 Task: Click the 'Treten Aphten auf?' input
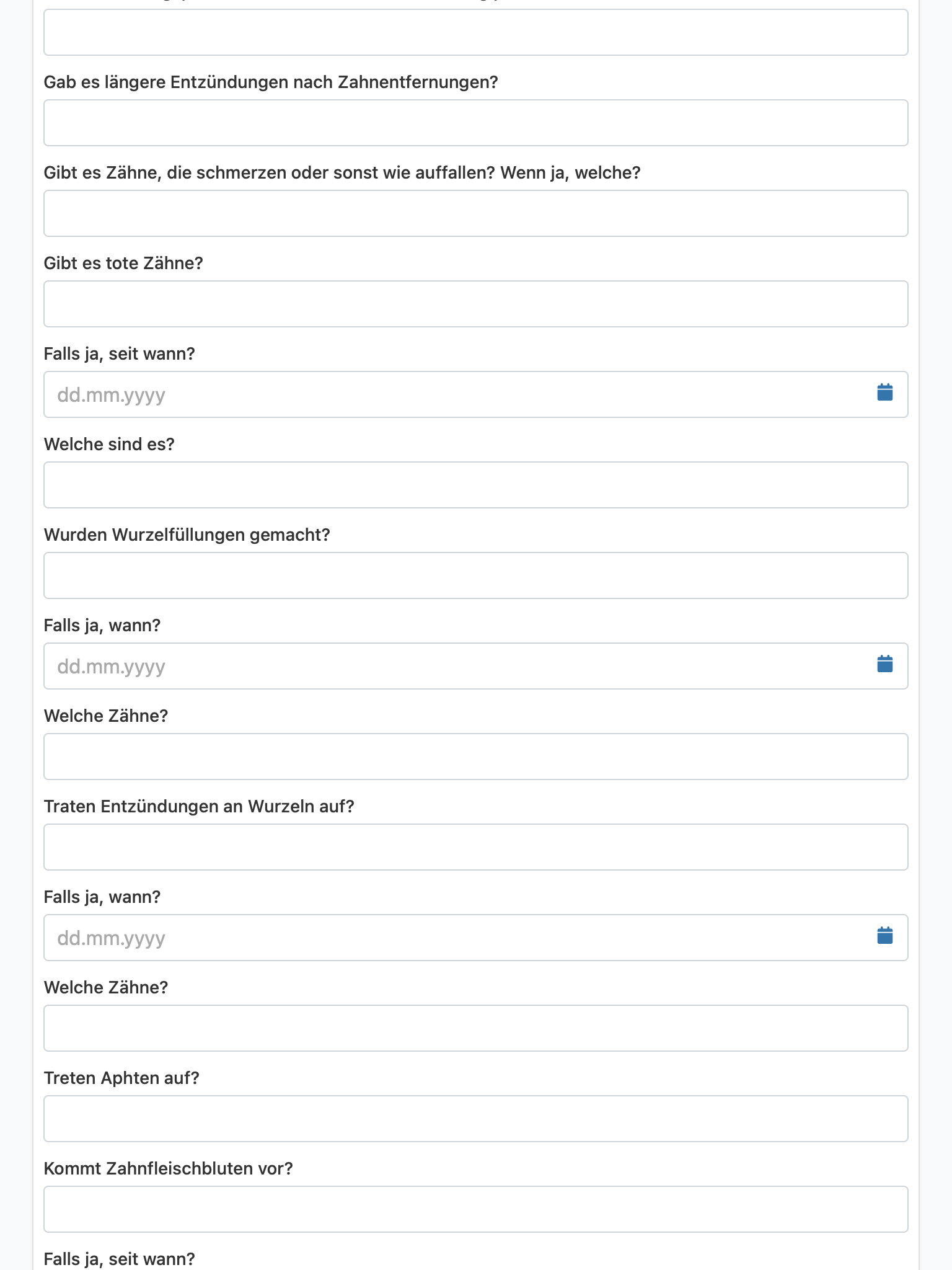476,1119
